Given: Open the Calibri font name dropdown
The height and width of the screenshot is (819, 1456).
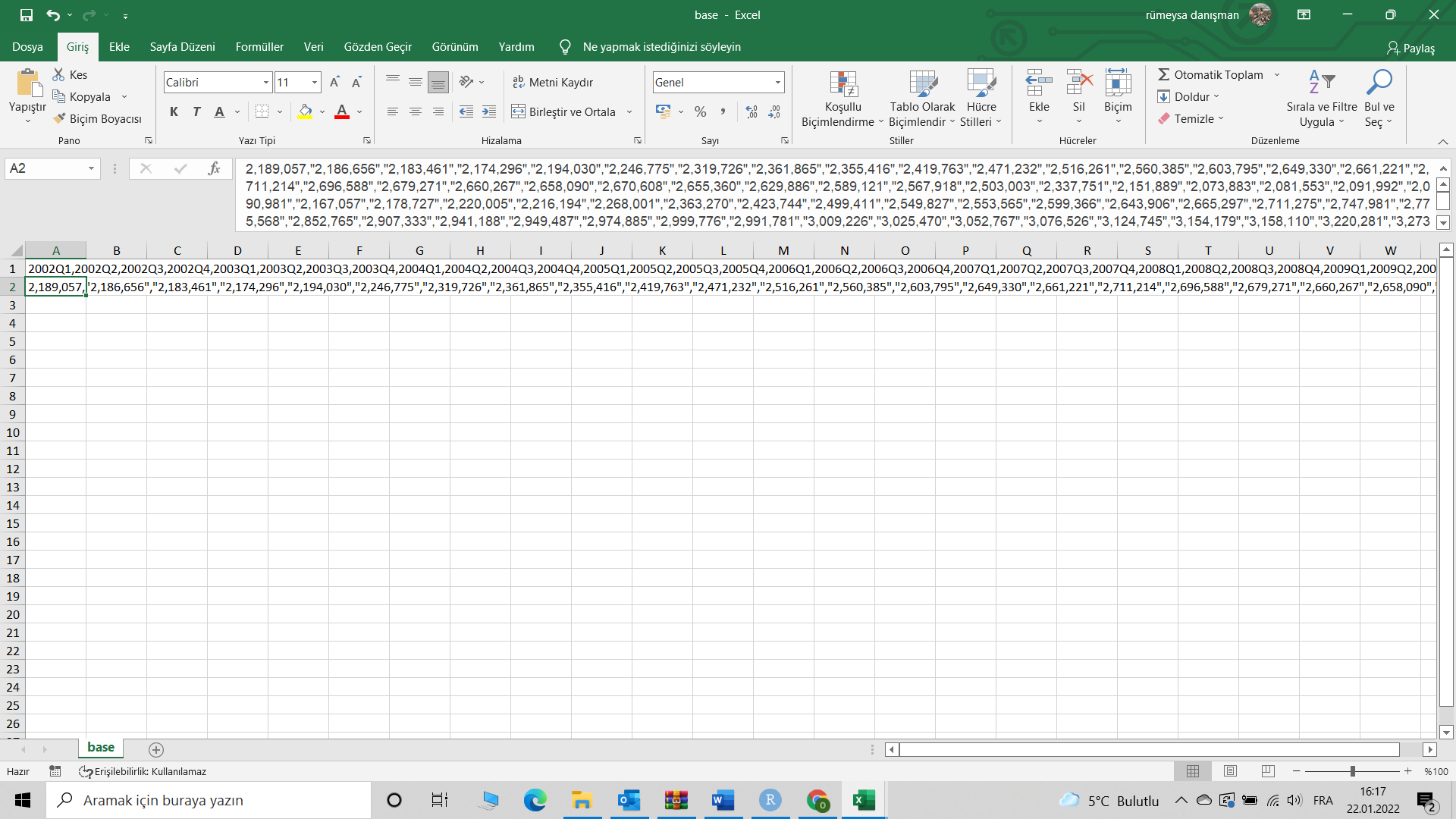Looking at the screenshot, I should [x=266, y=82].
